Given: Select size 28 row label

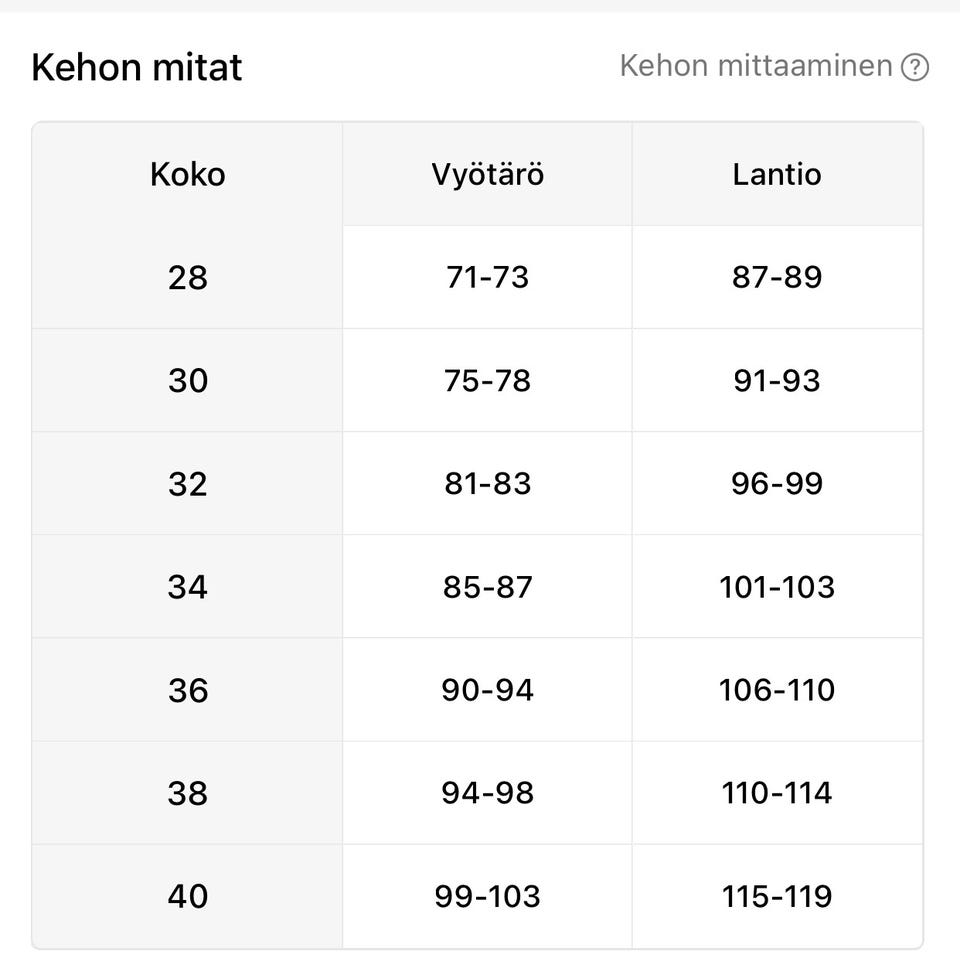Looking at the screenshot, I should 188,277.
